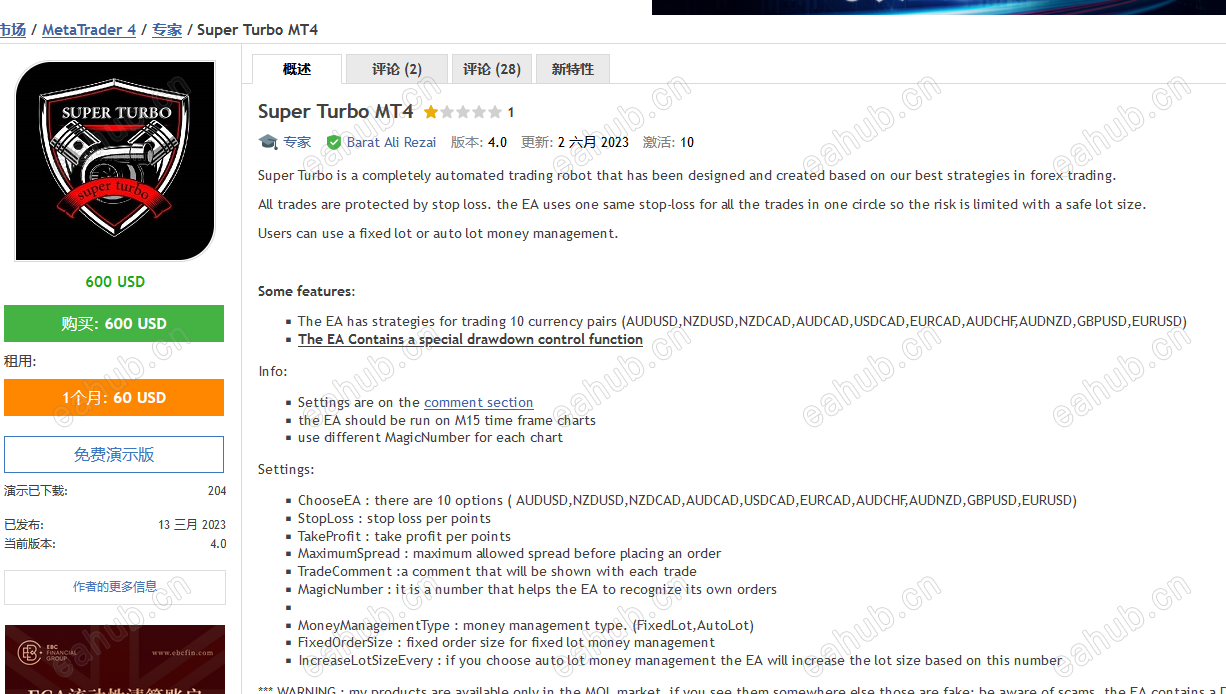The width and height of the screenshot is (1226, 694).
Task: Download the 免费演示版 demo
Action: click(x=114, y=454)
